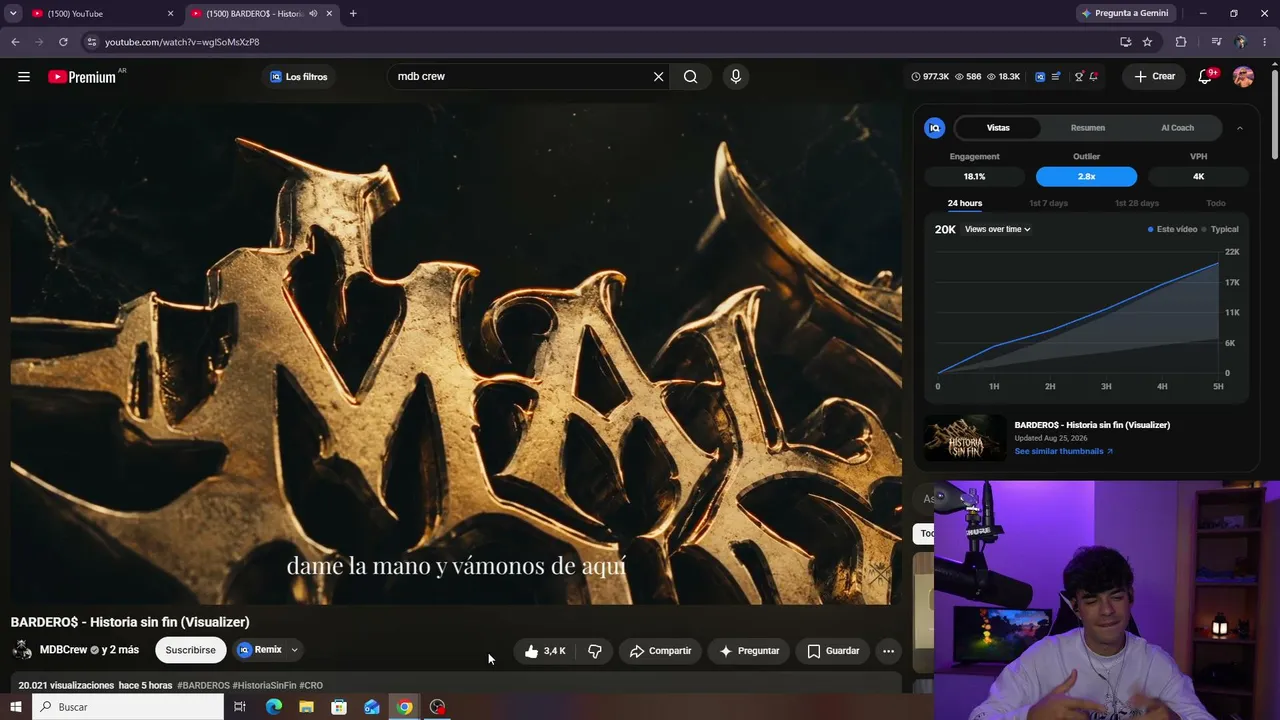Screen dimensions: 1280x720
Task: Open the Windows Start menu
Action: [15, 707]
